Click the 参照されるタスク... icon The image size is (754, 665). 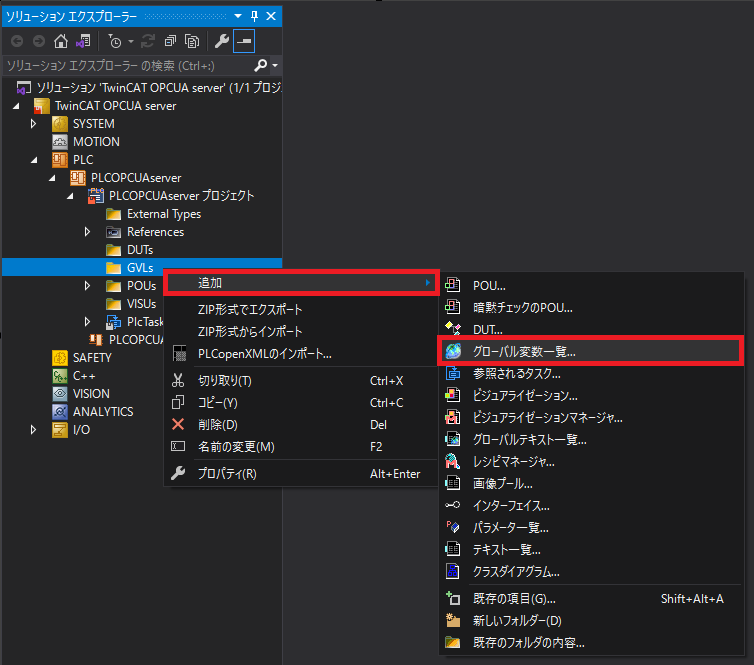[x=452, y=373]
